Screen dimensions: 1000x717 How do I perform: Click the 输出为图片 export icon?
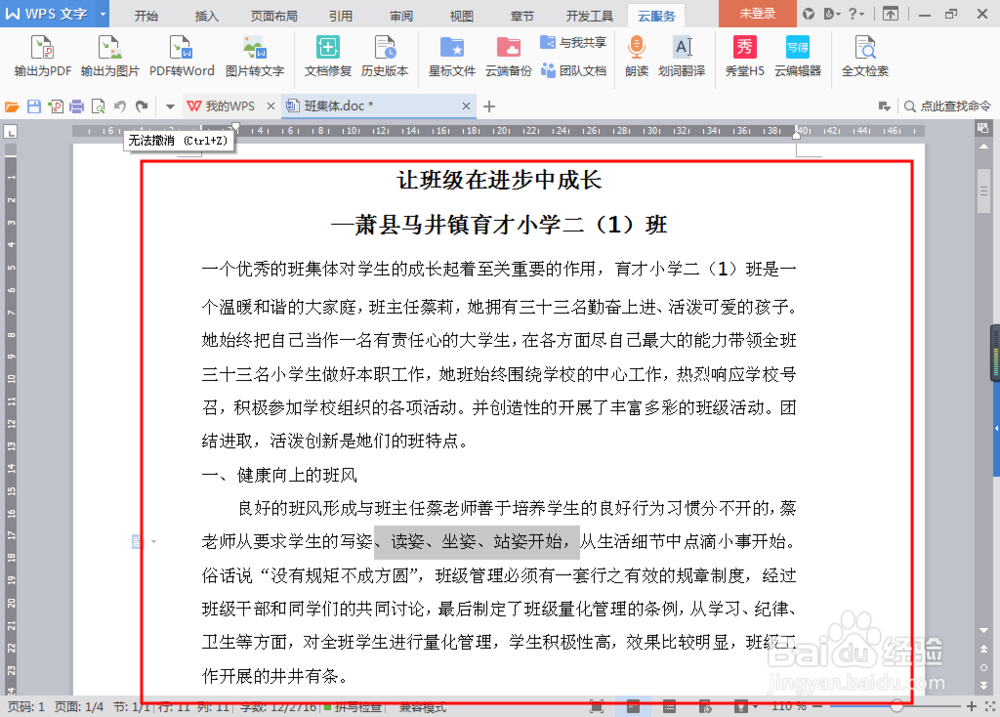click(x=110, y=56)
